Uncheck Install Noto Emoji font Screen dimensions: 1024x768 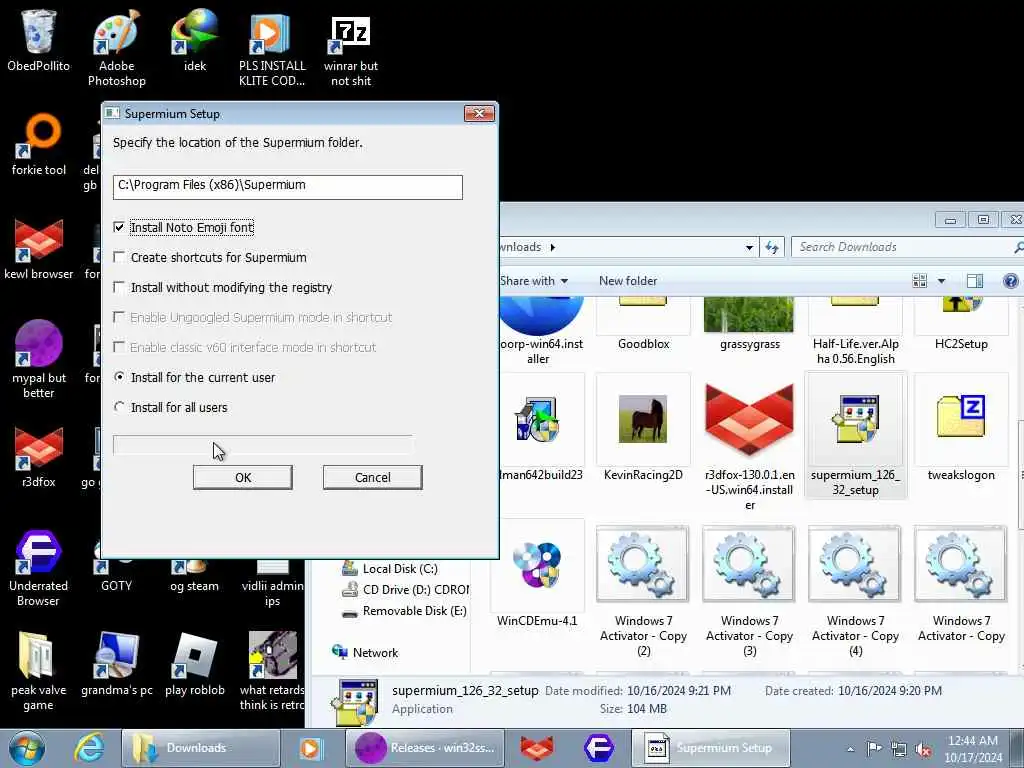pos(119,227)
